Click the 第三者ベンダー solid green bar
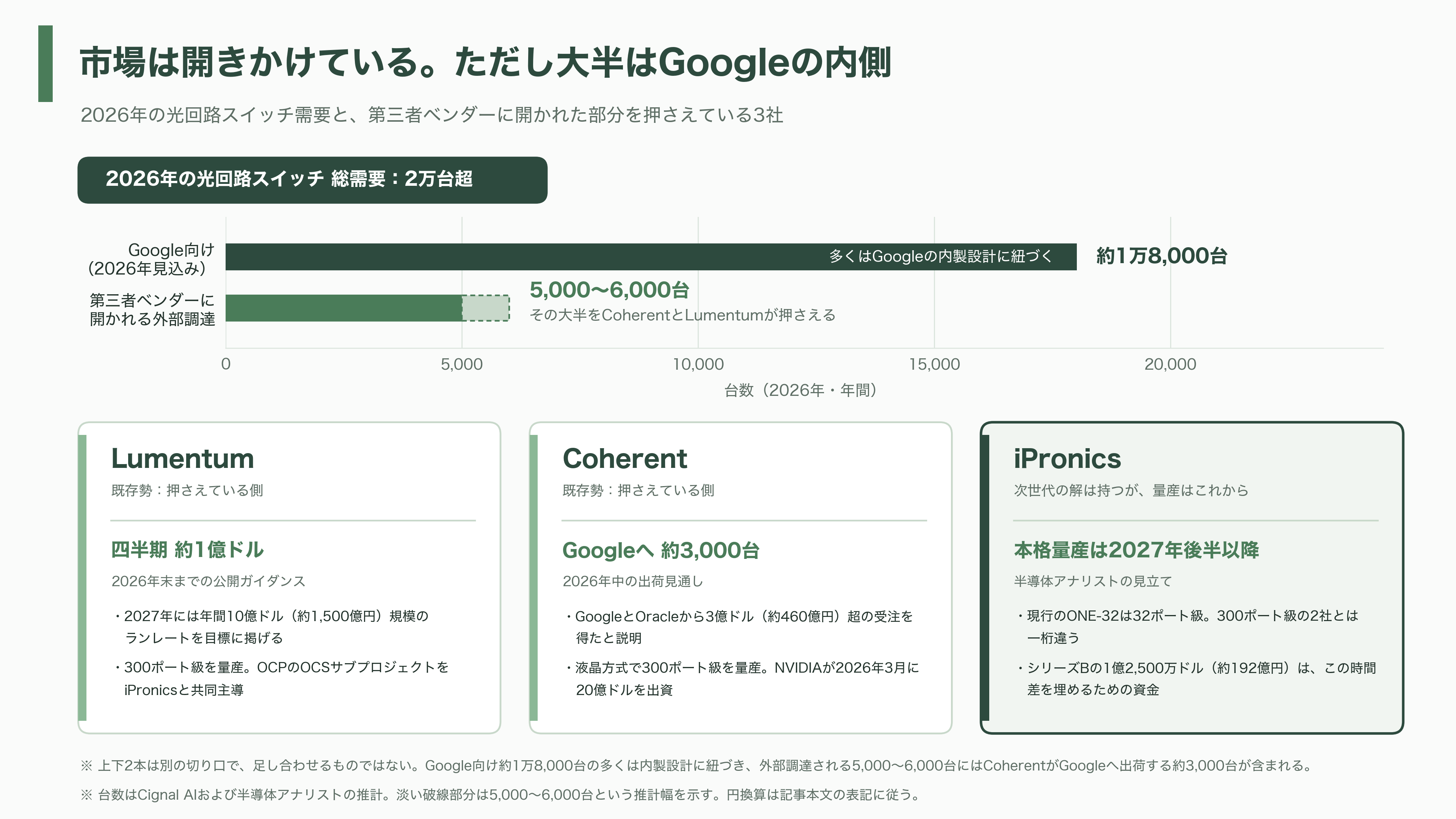The image size is (1456, 819). pyautogui.click(x=344, y=308)
